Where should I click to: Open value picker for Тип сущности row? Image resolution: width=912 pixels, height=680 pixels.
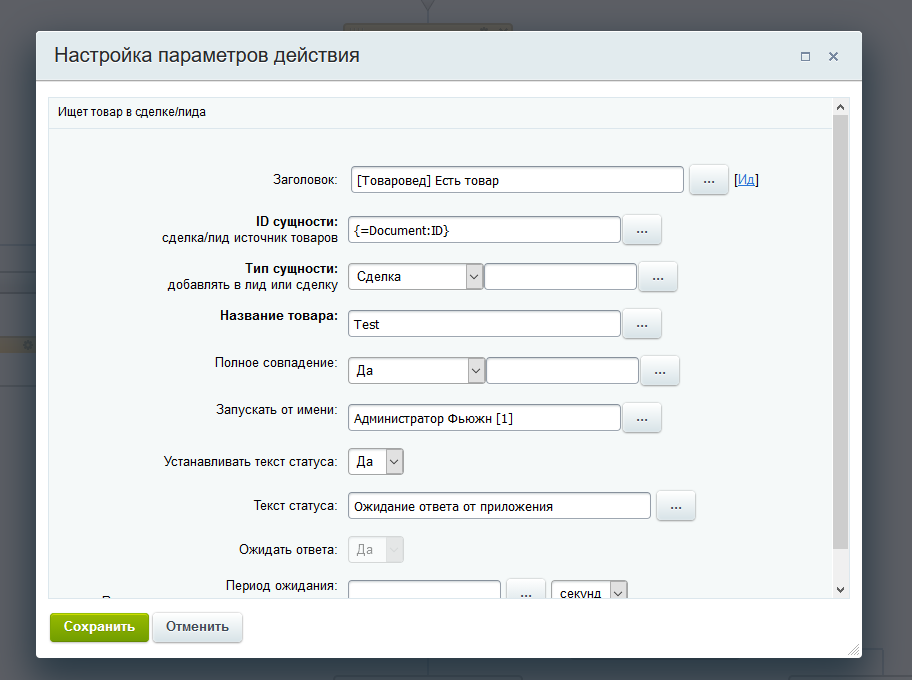(658, 277)
